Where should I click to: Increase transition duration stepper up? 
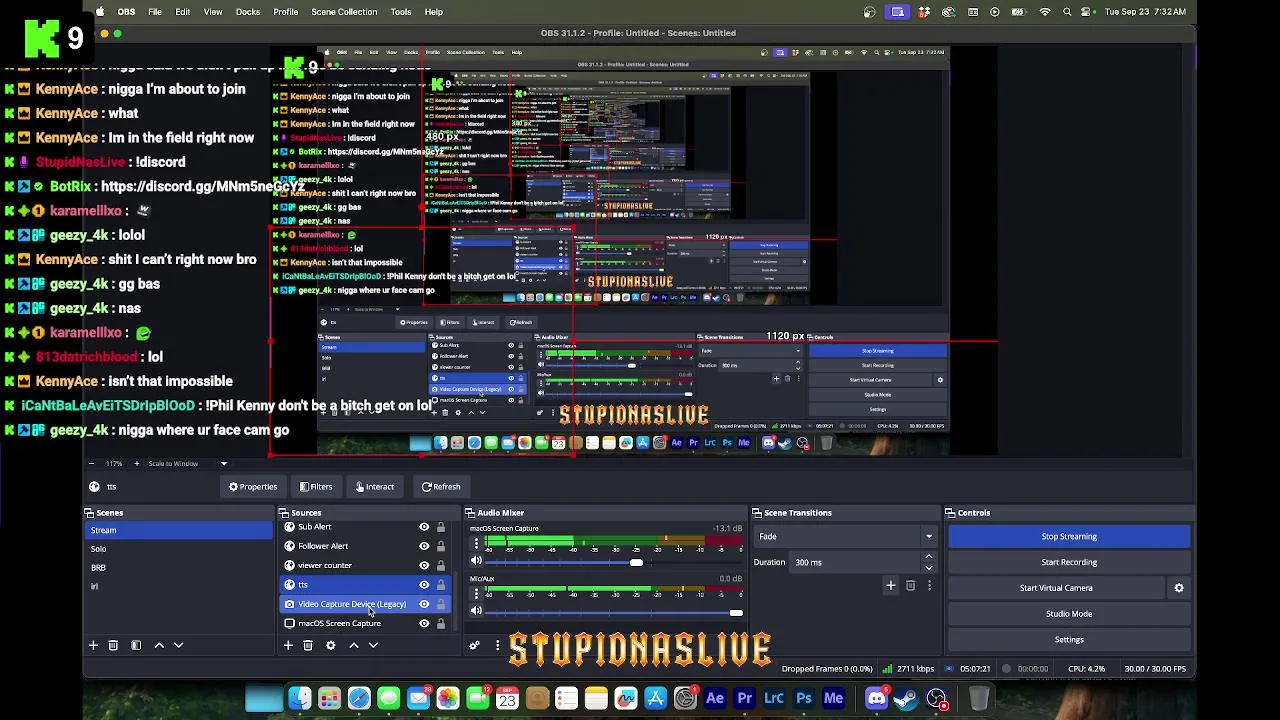click(929, 557)
